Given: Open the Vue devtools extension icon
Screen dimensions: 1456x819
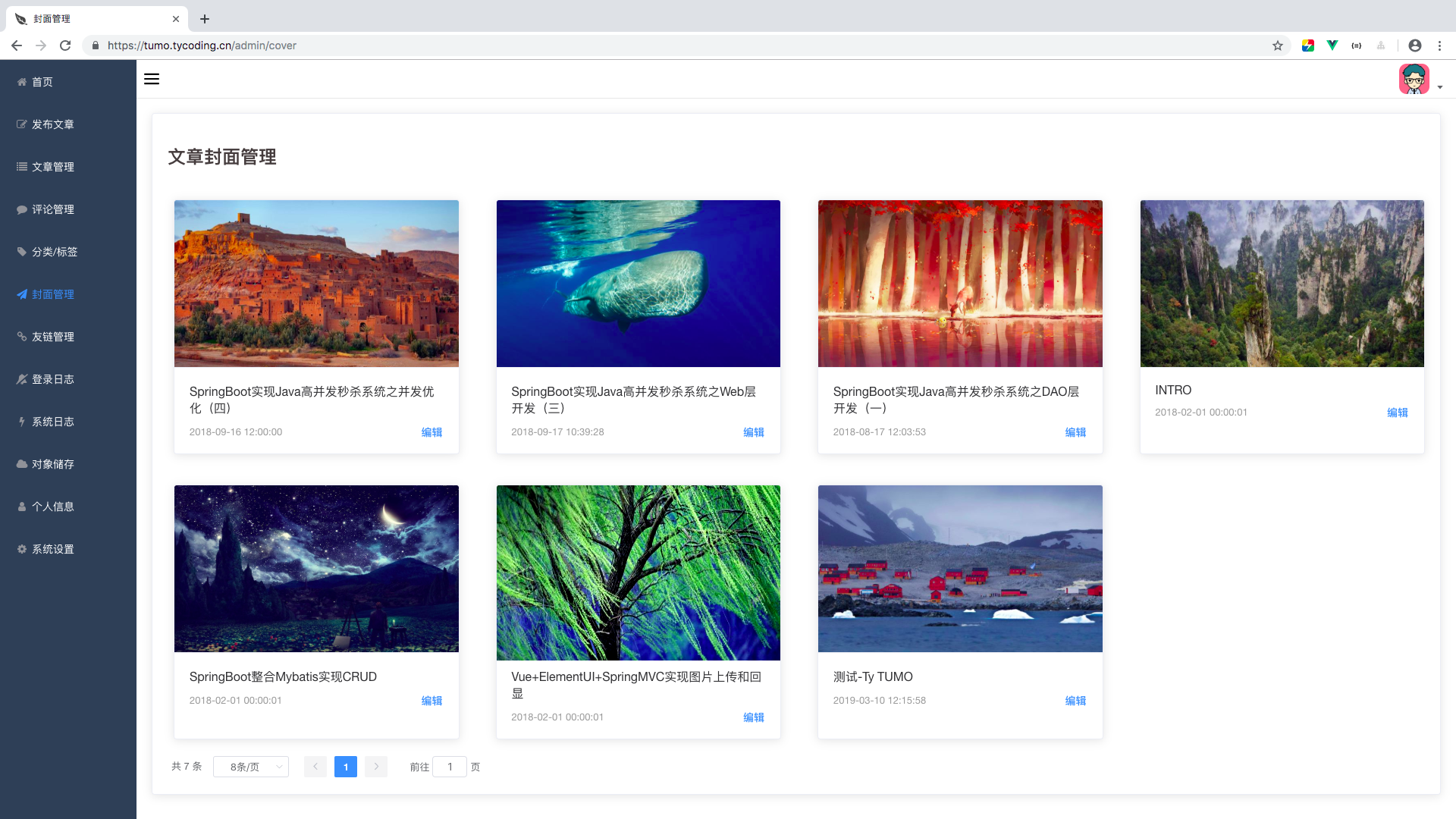Looking at the screenshot, I should pyautogui.click(x=1332, y=45).
